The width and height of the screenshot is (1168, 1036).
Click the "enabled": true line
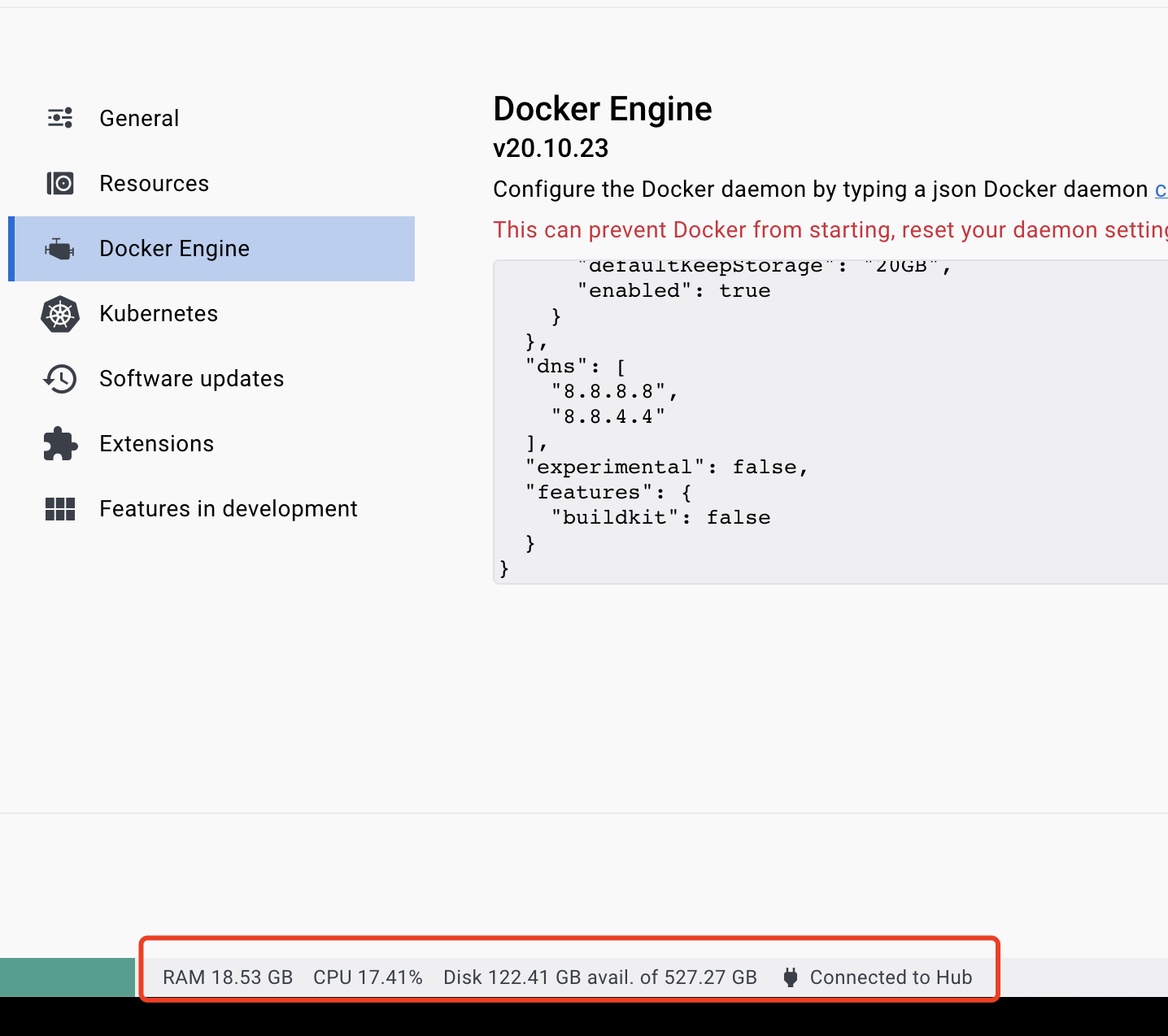pos(673,290)
